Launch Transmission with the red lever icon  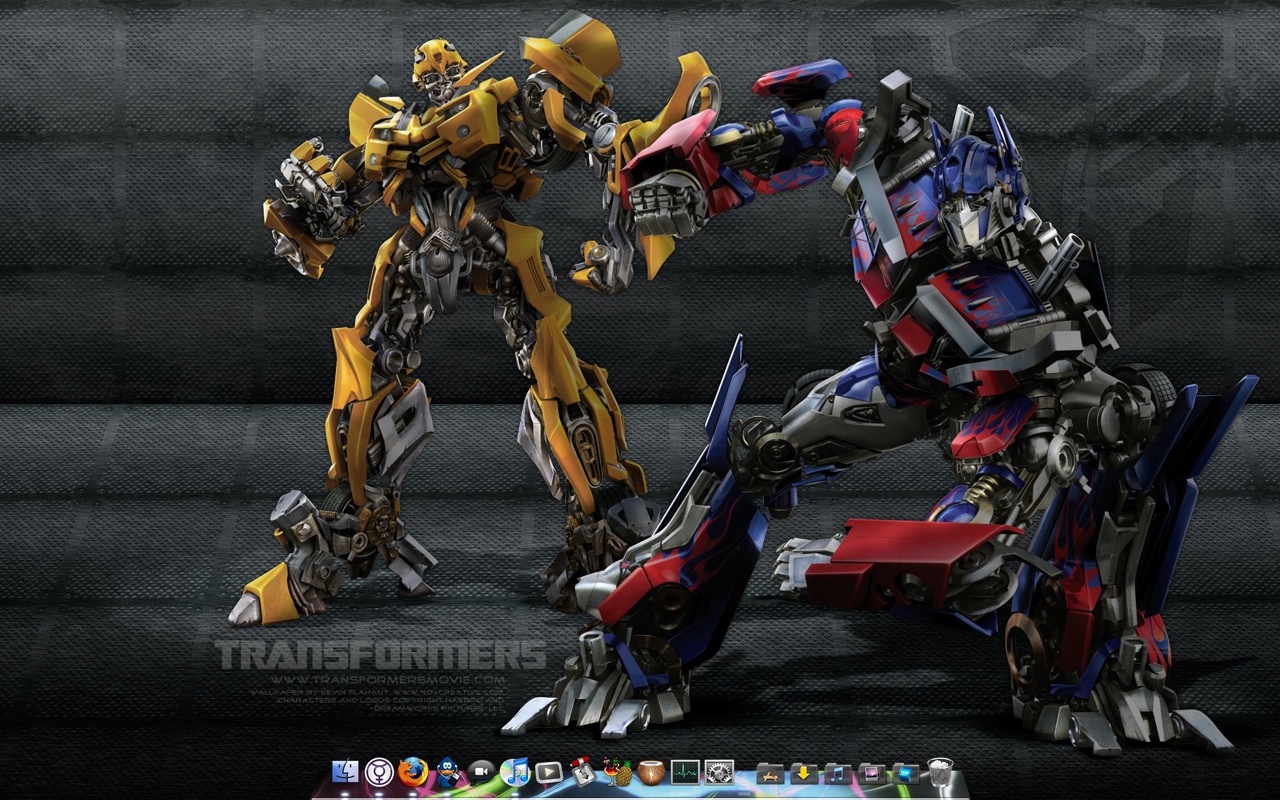(x=583, y=771)
